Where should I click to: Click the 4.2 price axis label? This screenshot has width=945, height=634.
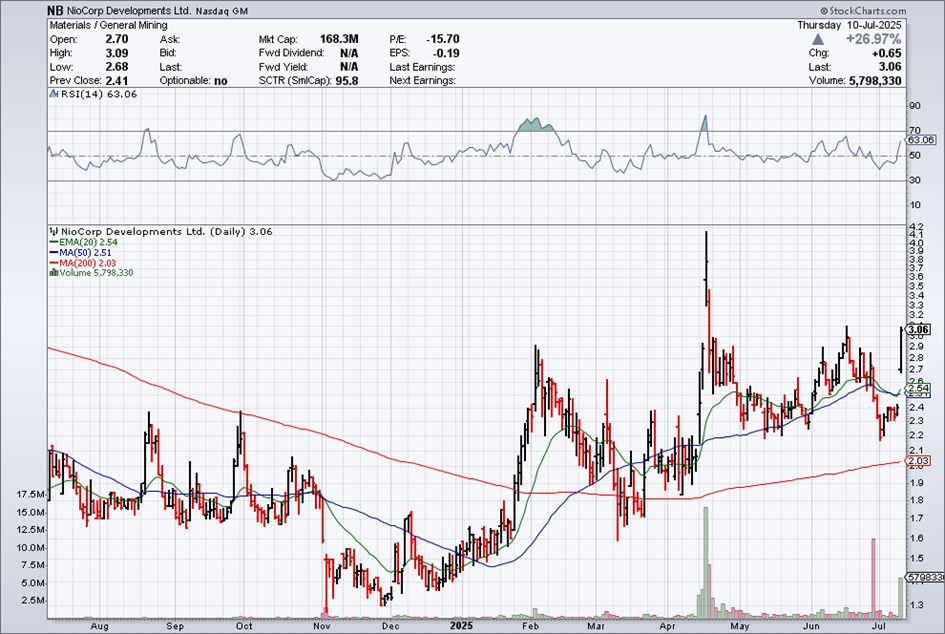(916, 226)
